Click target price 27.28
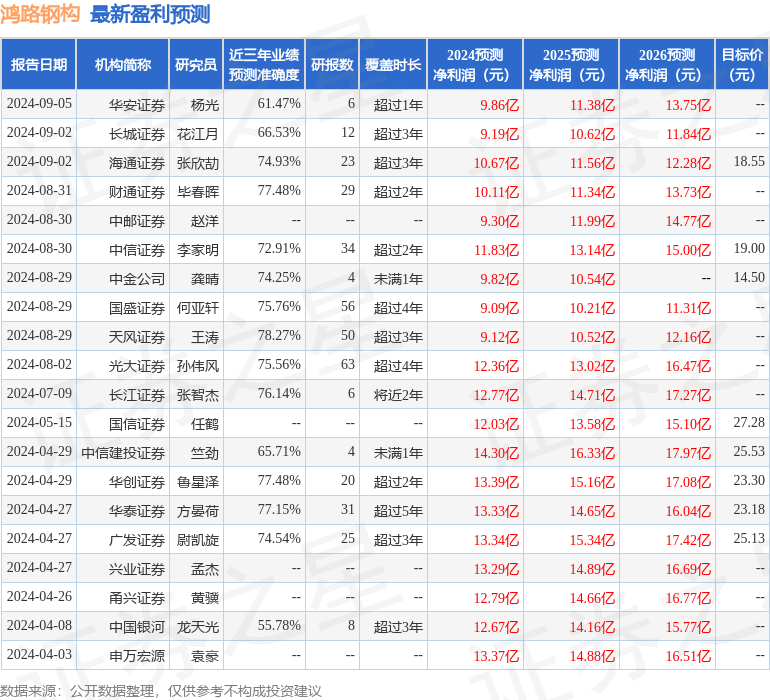The width and height of the screenshot is (770, 700). tap(749, 422)
